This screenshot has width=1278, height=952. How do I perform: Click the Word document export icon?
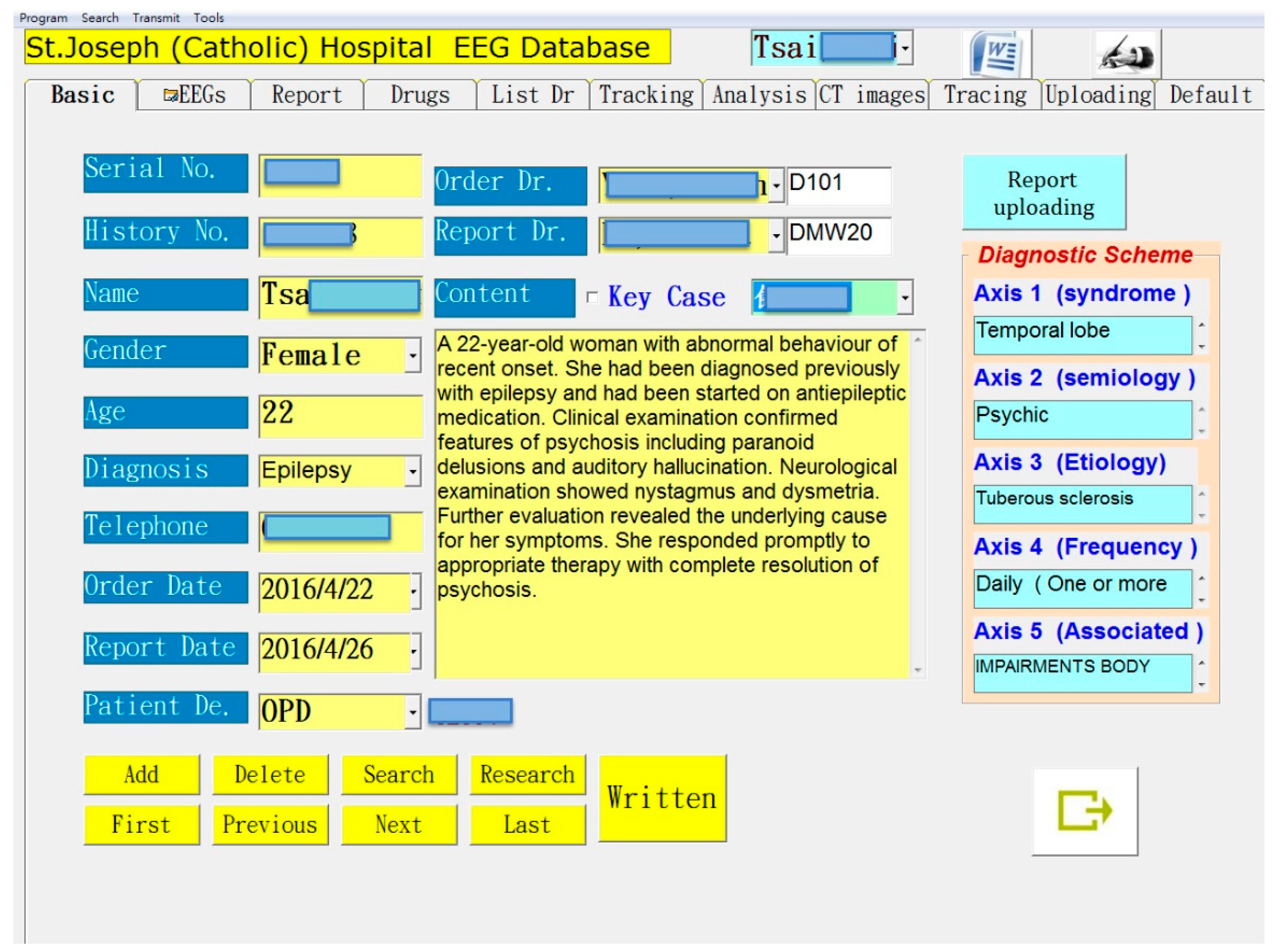(996, 54)
